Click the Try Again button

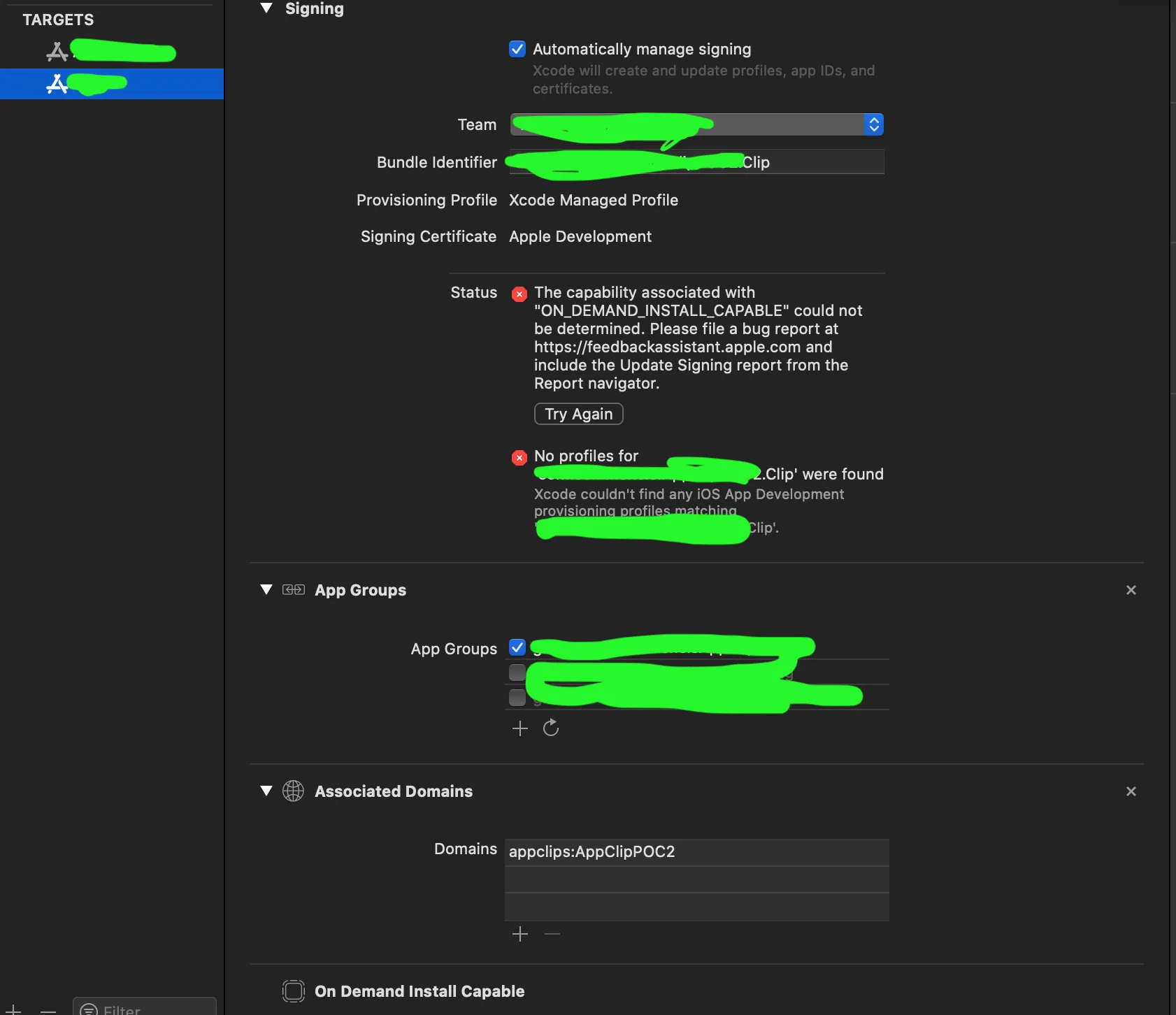coord(578,414)
